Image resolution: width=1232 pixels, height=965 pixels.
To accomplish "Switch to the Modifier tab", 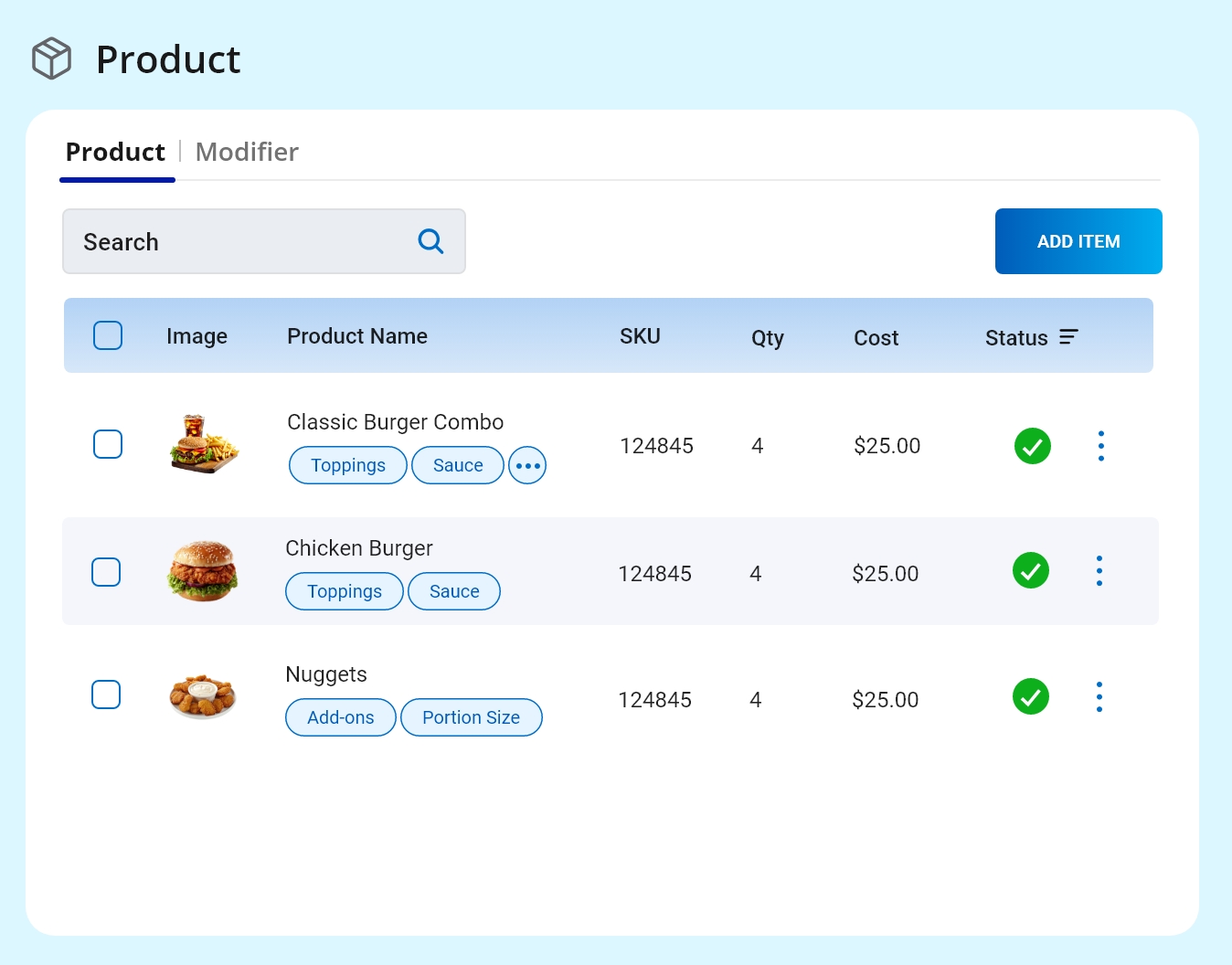I will tap(246, 152).
